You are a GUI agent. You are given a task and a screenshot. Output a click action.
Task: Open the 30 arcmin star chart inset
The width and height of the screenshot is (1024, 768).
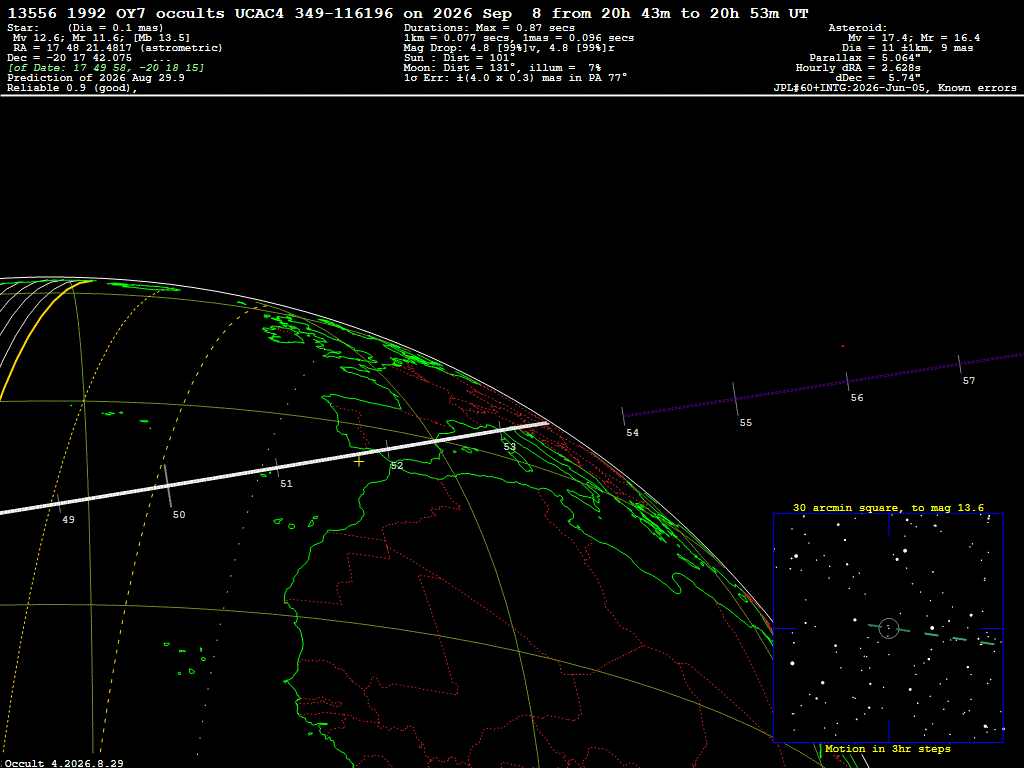888,628
